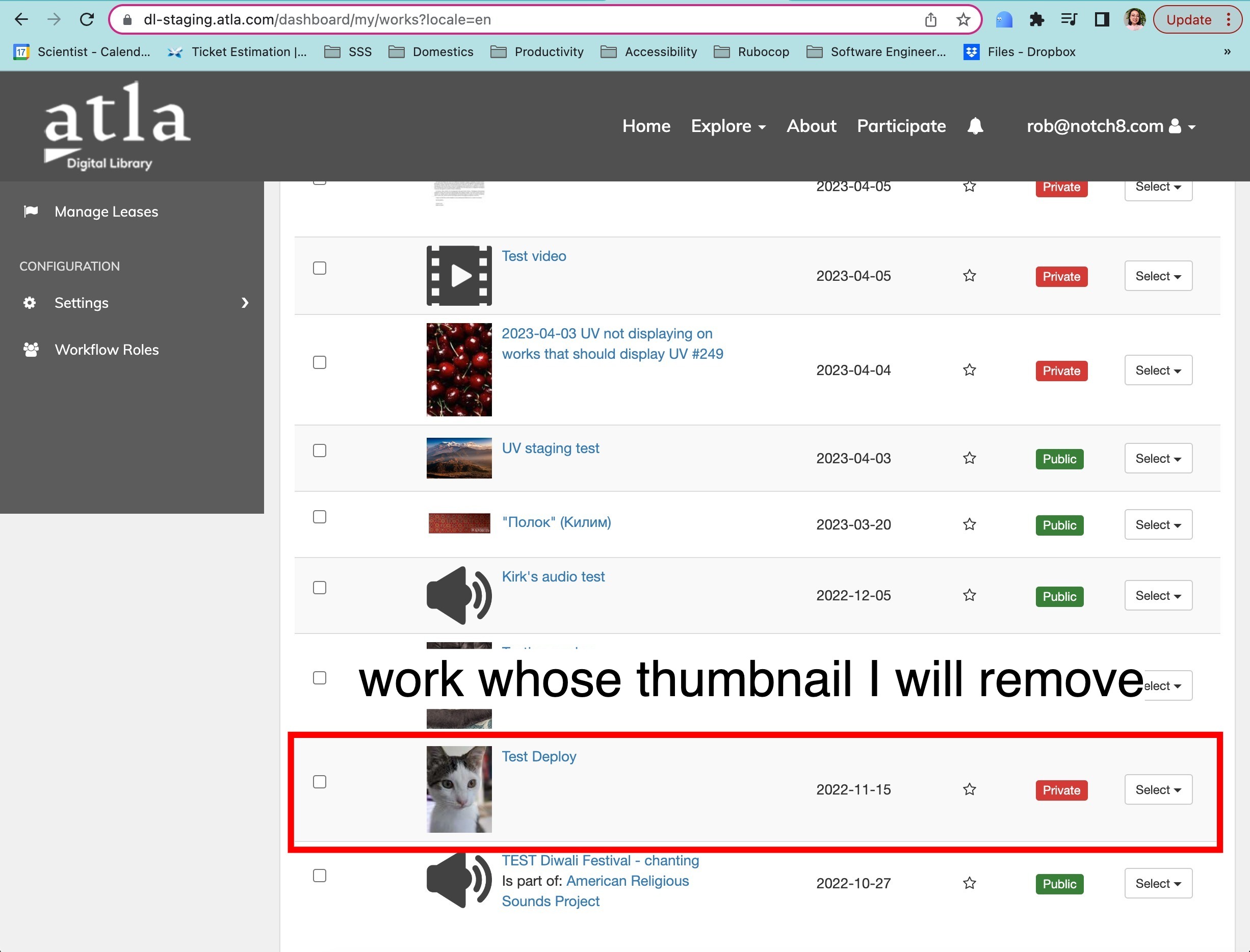Image resolution: width=1250 pixels, height=952 pixels.
Task: Check the Test video row checkbox
Action: click(x=320, y=268)
